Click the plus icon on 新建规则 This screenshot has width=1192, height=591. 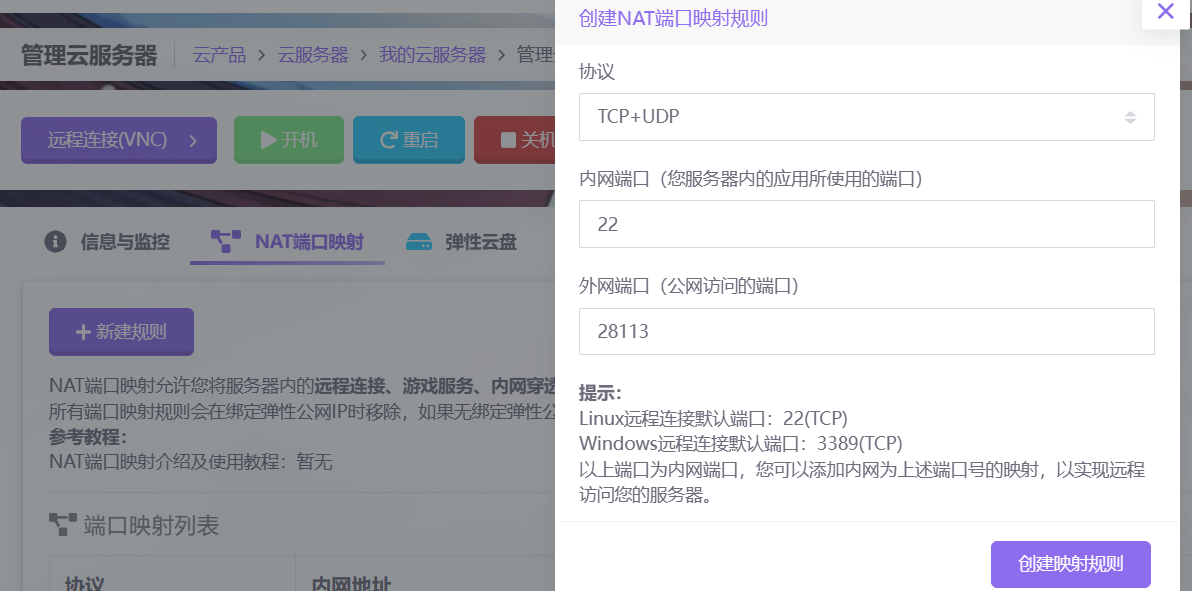coord(83,332)
